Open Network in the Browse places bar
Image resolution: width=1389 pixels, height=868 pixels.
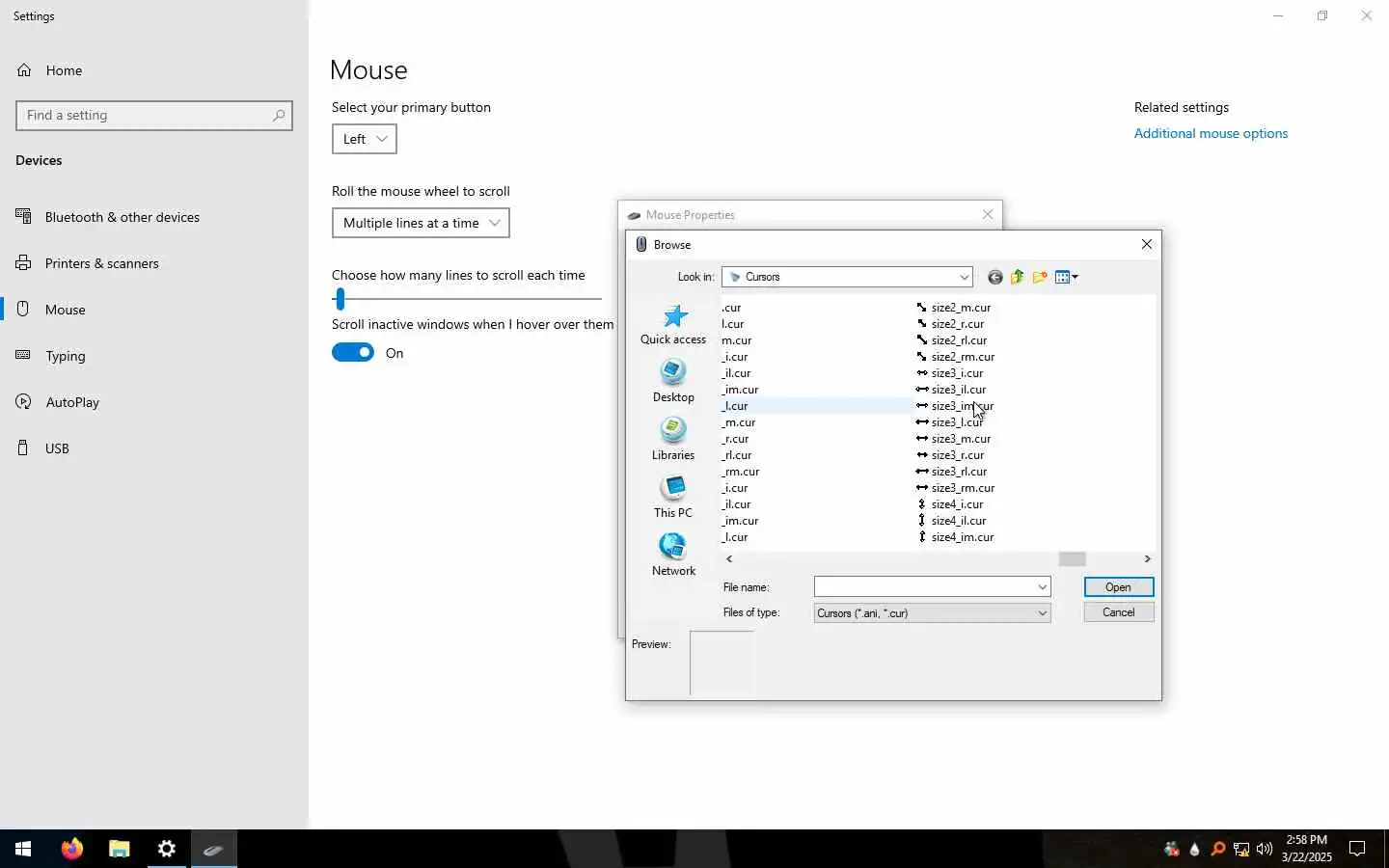point(673,556)
